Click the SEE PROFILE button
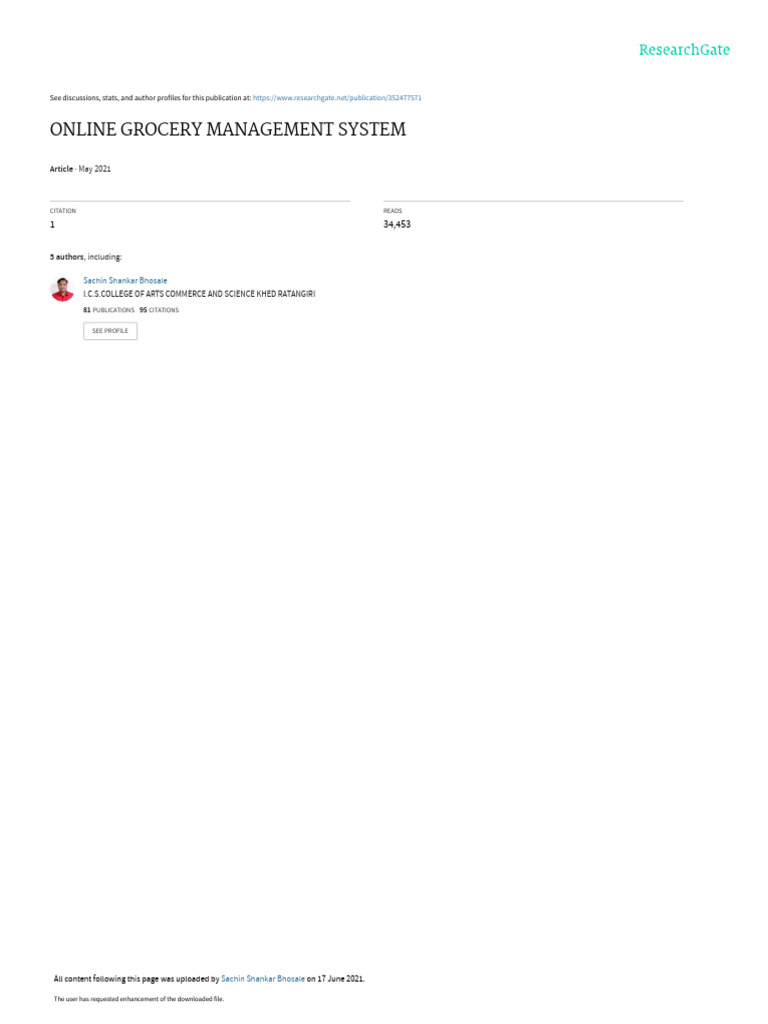This screenshot has height=1024, width=768. point(110,330)
